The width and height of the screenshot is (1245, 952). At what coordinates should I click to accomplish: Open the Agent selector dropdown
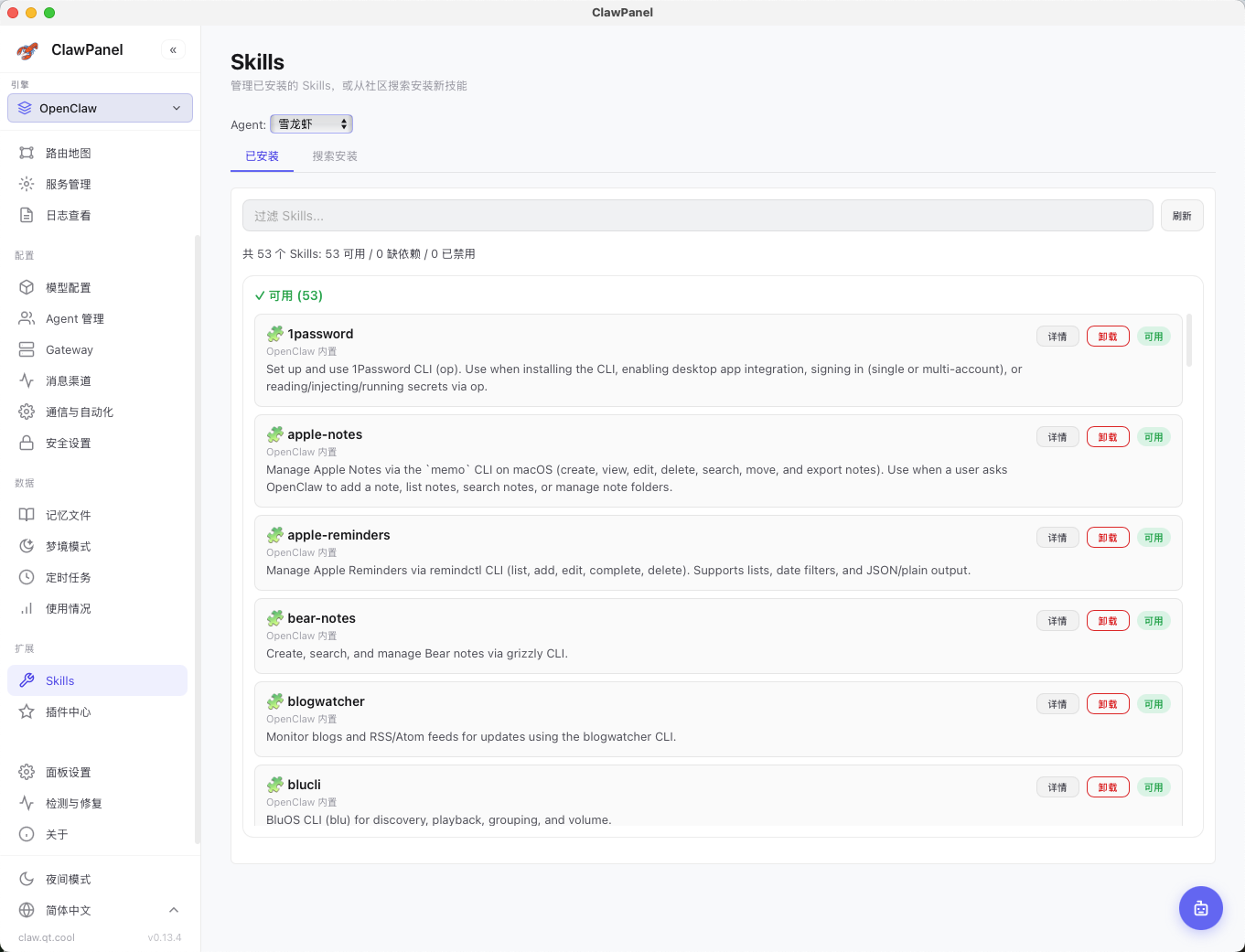click(311, 124)
